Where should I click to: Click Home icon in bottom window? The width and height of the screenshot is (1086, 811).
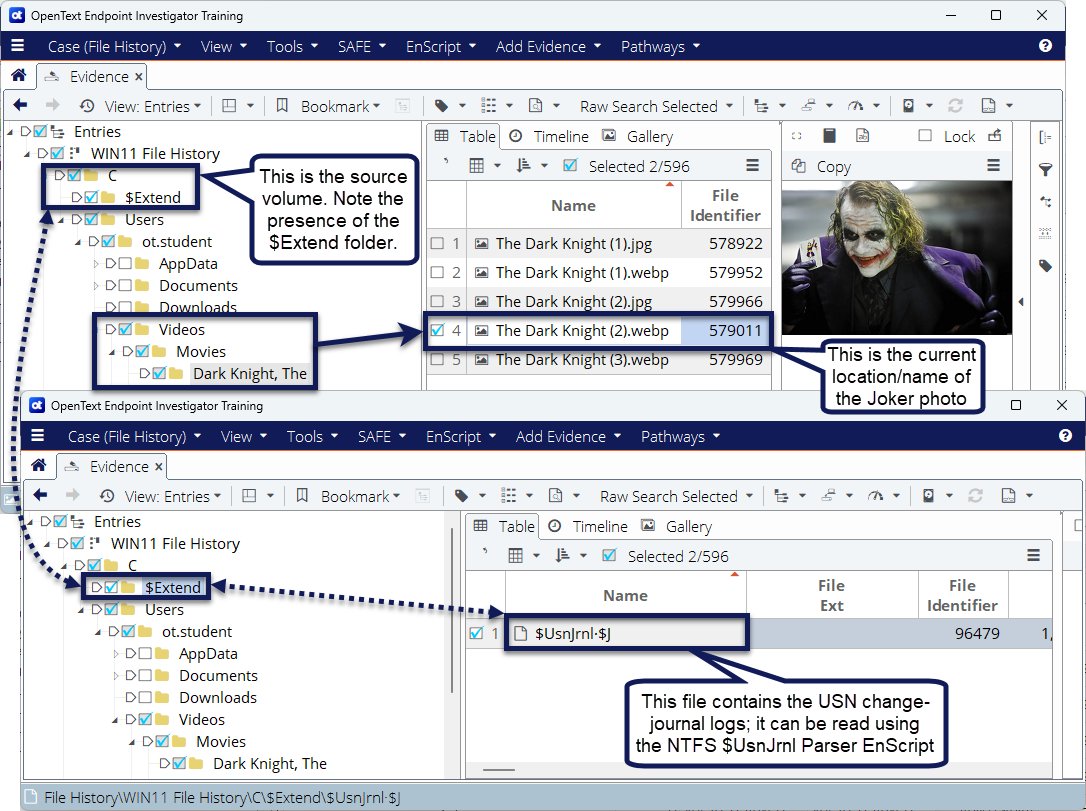(39, 465)
